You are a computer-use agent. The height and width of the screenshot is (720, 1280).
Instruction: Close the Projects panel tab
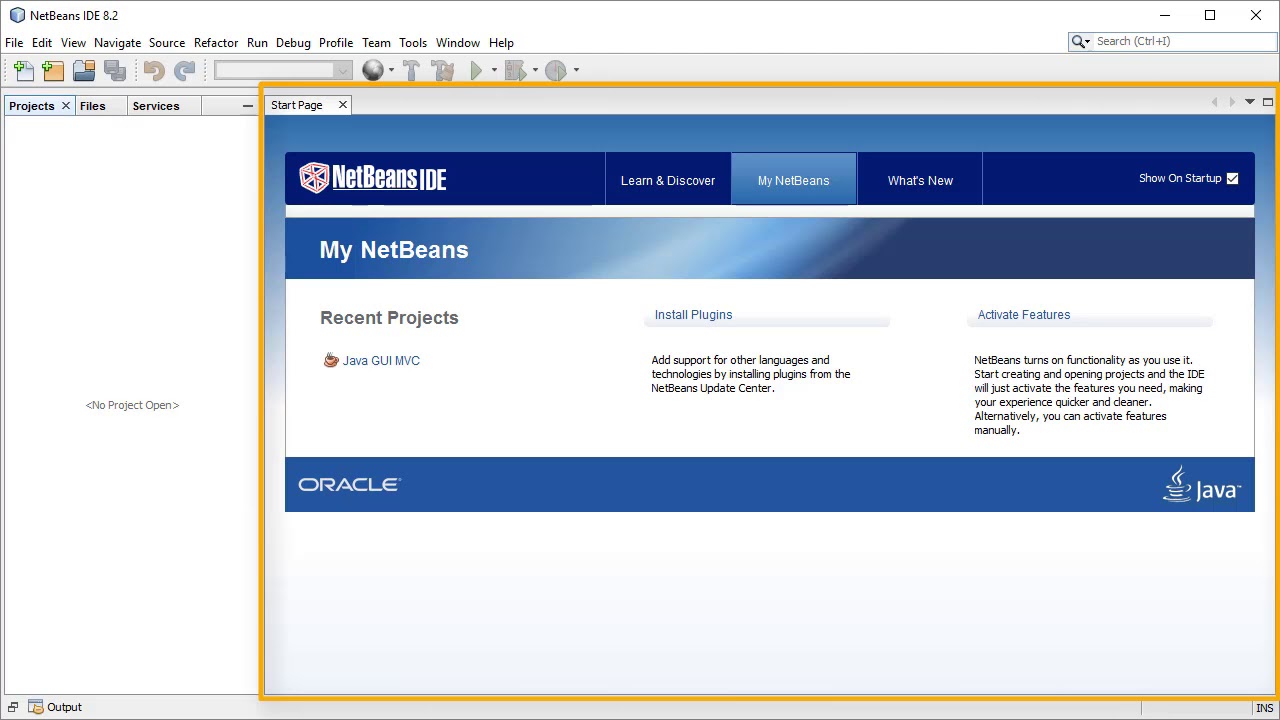click(66, 106)
